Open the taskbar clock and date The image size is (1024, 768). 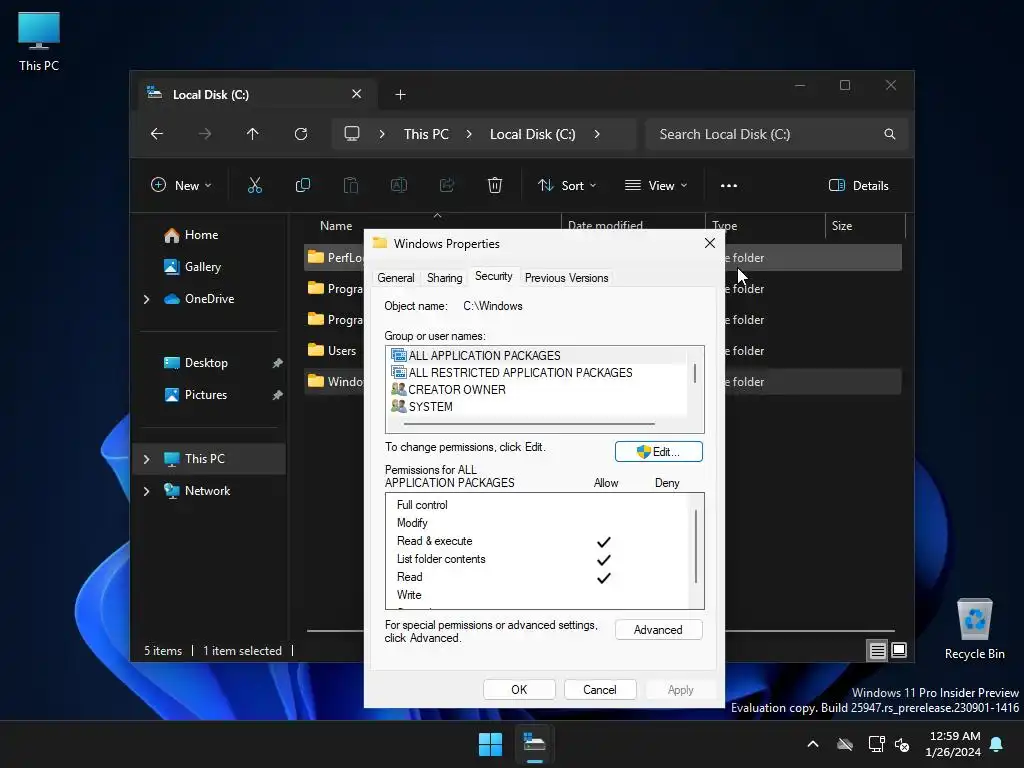952,744
